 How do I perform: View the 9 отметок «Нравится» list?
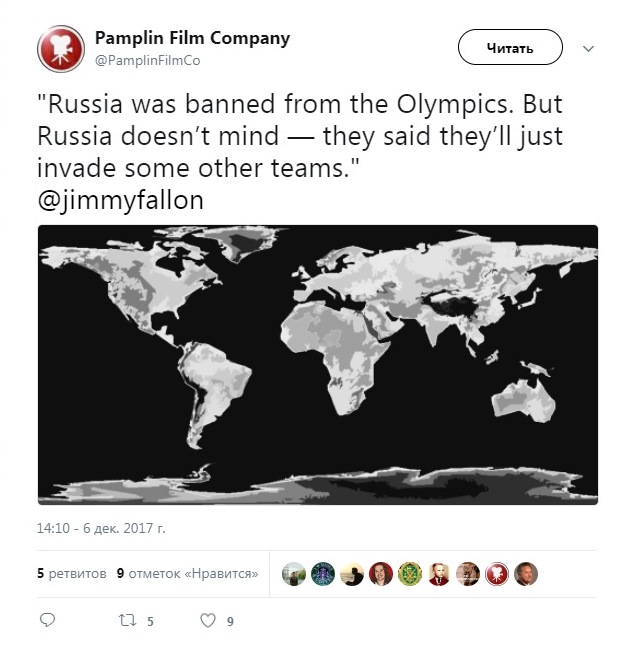pyautogui.click(x=187, y=574)
